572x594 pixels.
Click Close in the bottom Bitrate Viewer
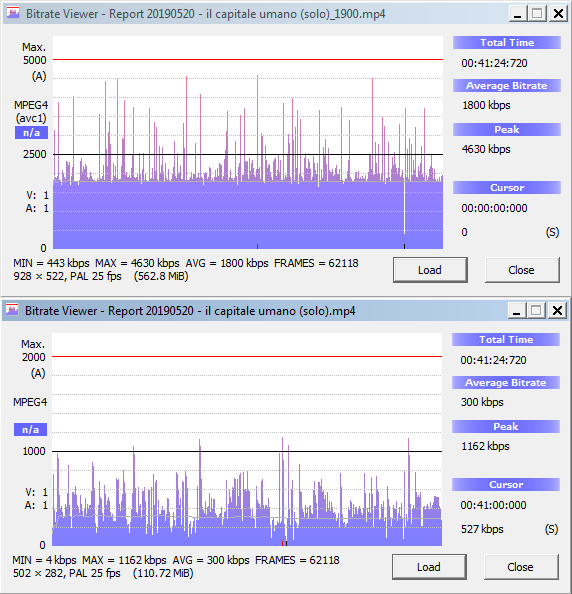[x=520, y=567]
